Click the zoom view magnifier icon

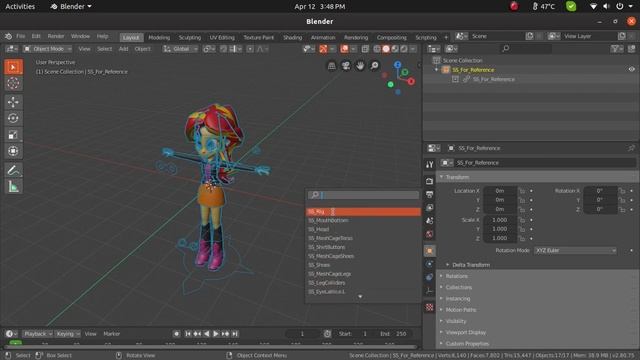pyautogui.click(x=374, y=66)
